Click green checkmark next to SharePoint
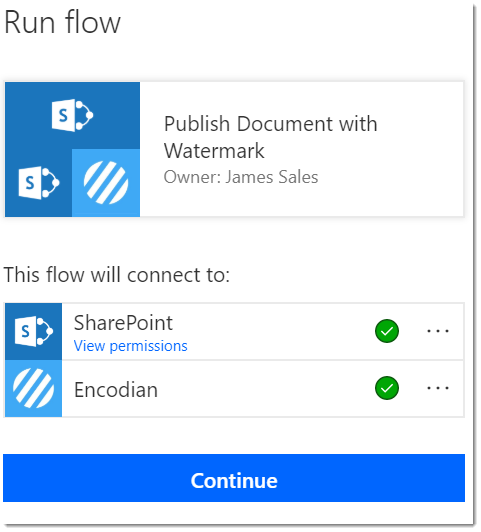The width and height of the screenshot is (481, 532). 387,331
